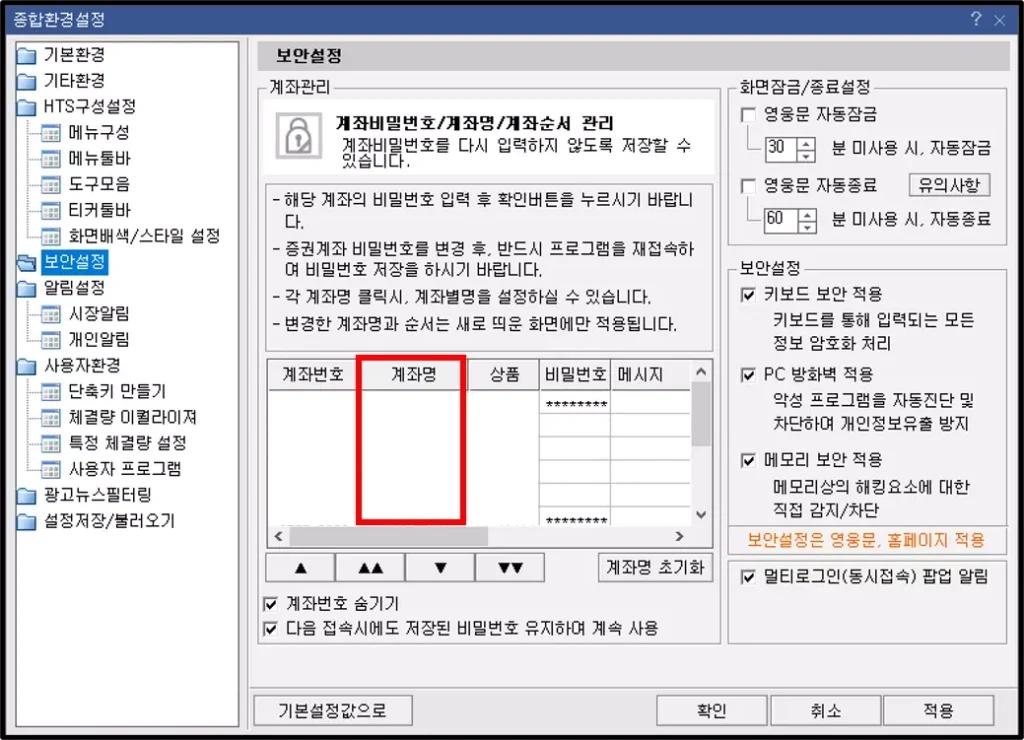1024x740 pixels.
Task: Toggle 다음 접속시에도 저장된 비밀번호 유지 checkbox
Action: coord(270,629)
